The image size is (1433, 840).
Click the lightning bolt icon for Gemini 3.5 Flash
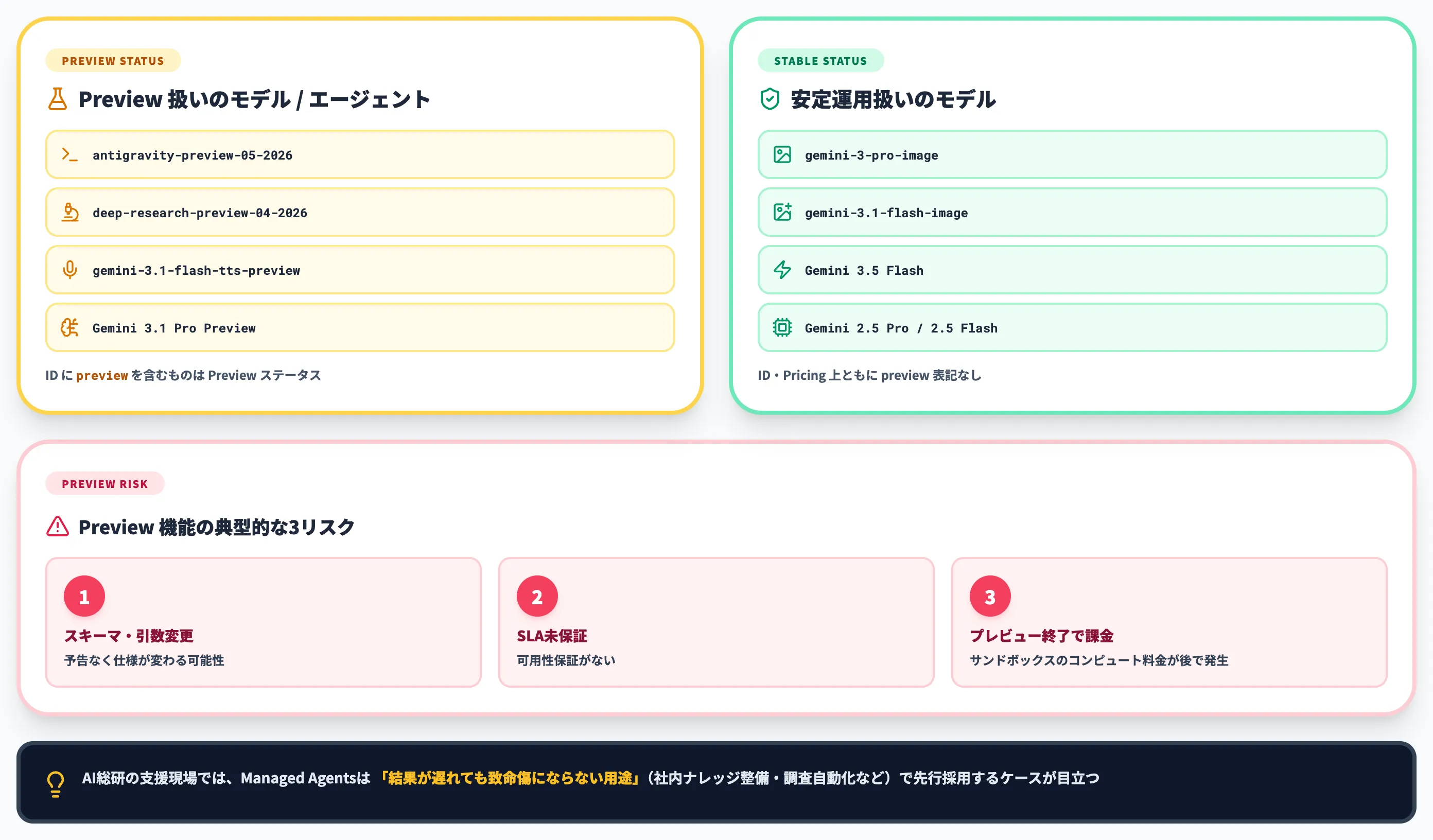point(782,270)
